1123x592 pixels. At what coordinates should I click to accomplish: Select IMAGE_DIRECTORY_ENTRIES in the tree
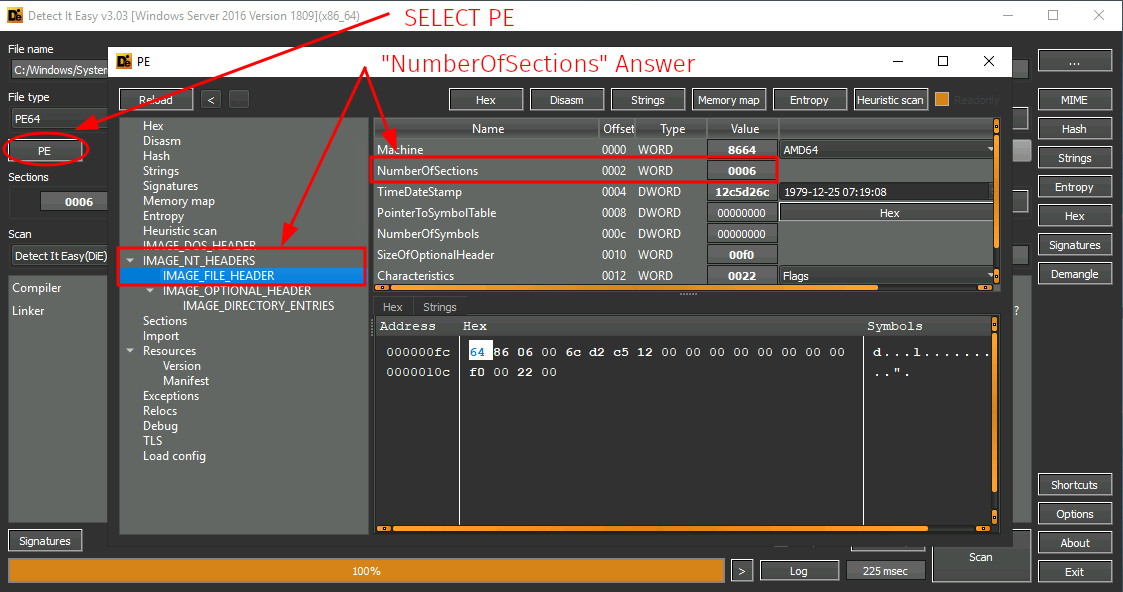tap(258, 306)
